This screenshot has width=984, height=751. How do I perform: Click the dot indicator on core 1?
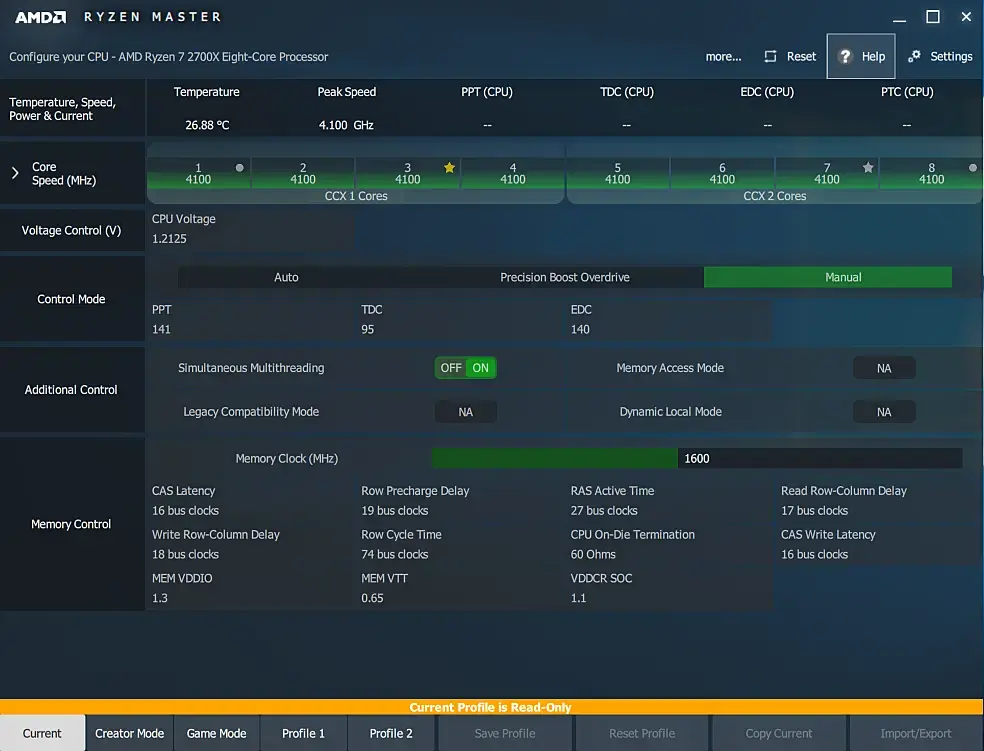click(239, 168)
